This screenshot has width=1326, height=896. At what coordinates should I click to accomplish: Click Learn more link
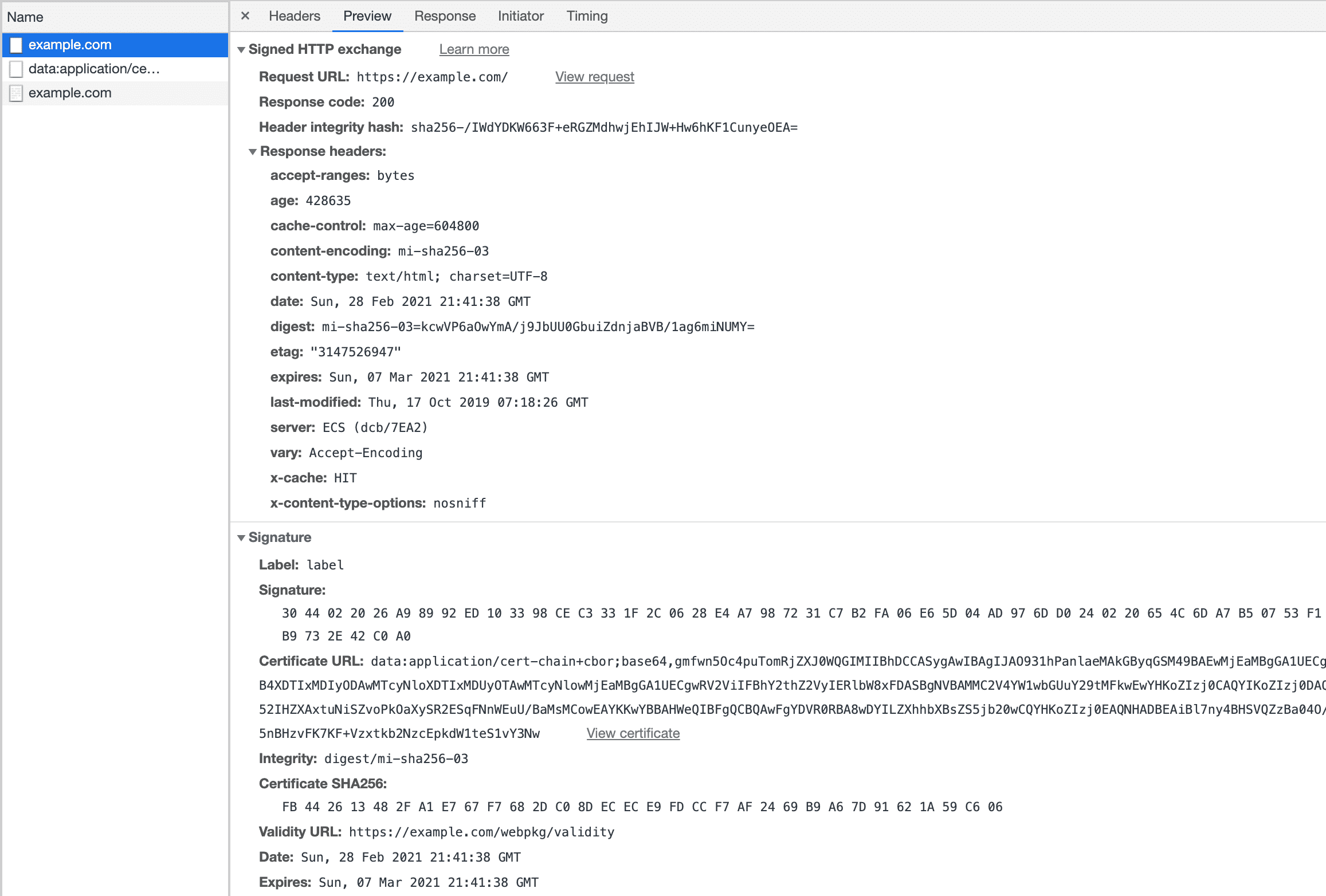coord(474,49)
